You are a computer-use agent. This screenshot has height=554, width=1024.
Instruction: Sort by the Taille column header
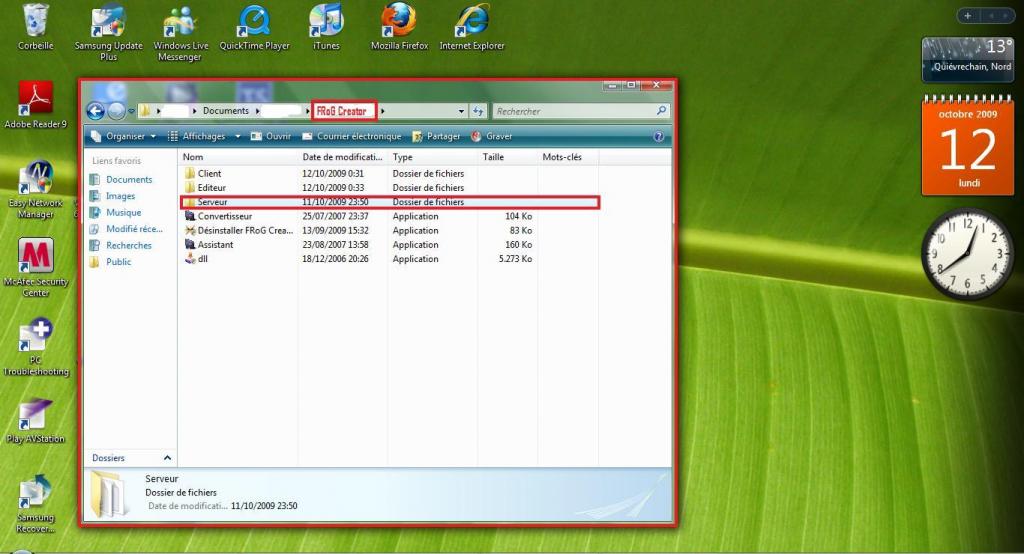pos(507,157)
